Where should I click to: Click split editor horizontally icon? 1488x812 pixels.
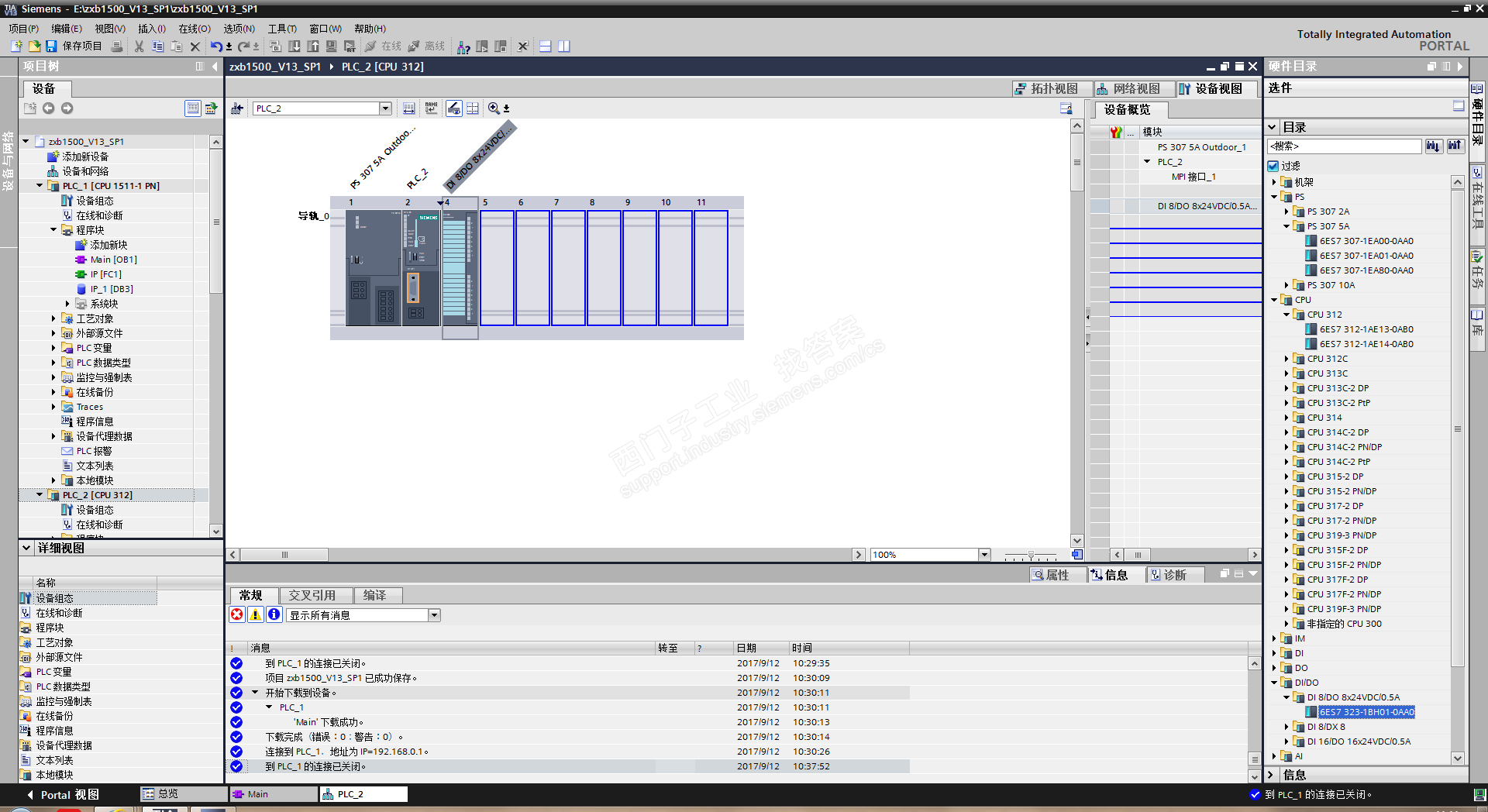pos(546,46)
